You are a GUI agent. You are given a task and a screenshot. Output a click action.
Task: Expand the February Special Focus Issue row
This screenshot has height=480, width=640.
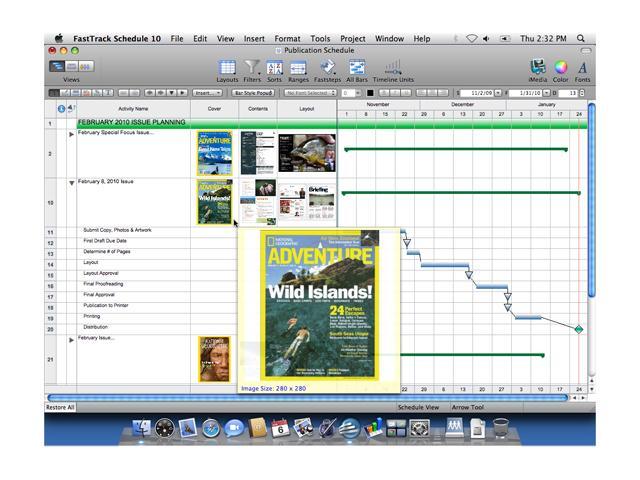pos(71,134)
